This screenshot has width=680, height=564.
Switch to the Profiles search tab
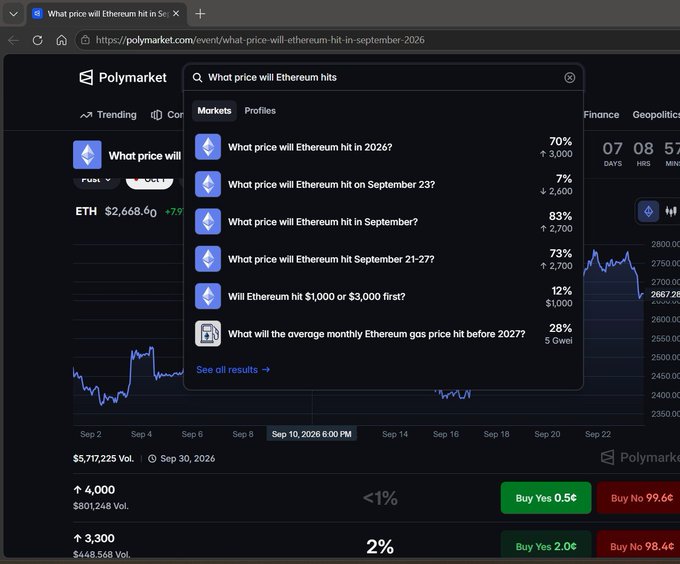point(260,111)
